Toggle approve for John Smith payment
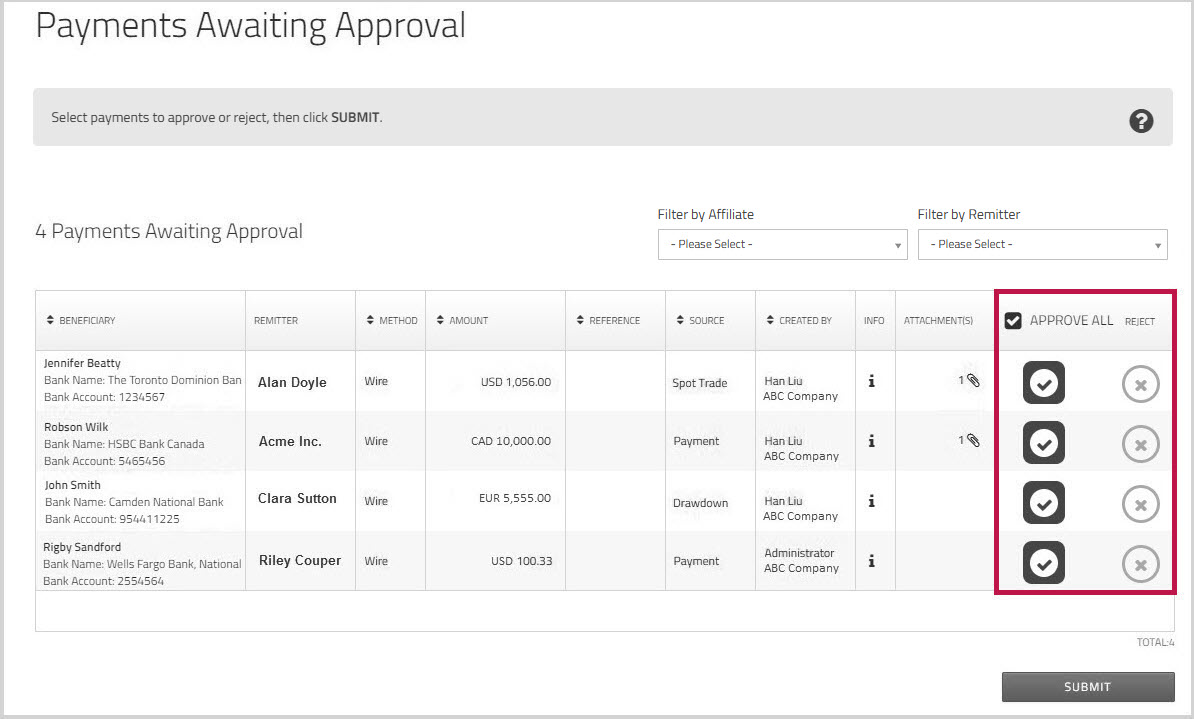 [1043, 504]
